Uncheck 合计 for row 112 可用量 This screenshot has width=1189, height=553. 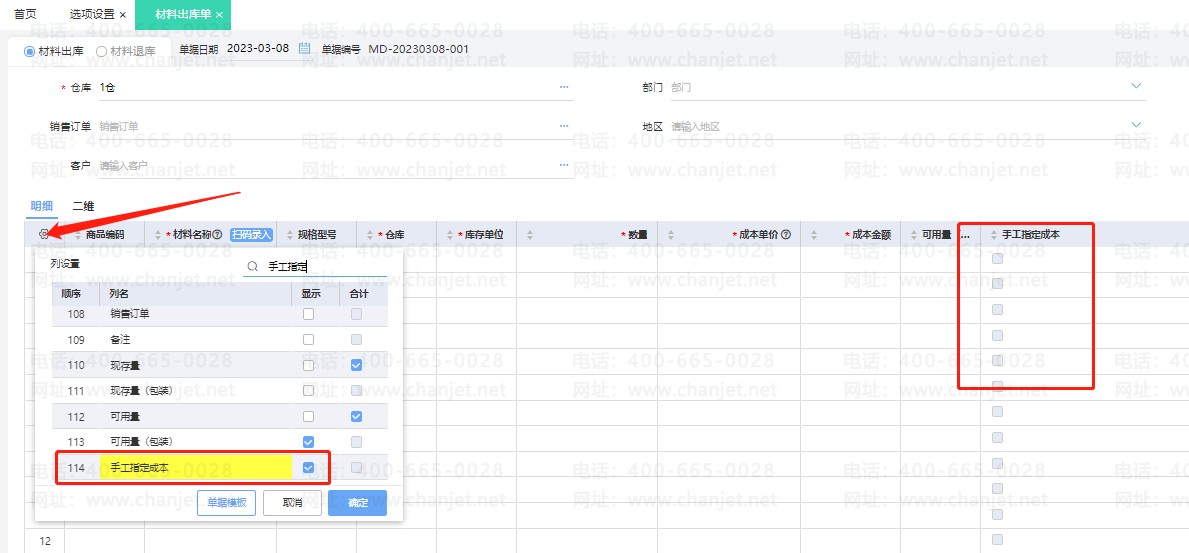(356, 416)
